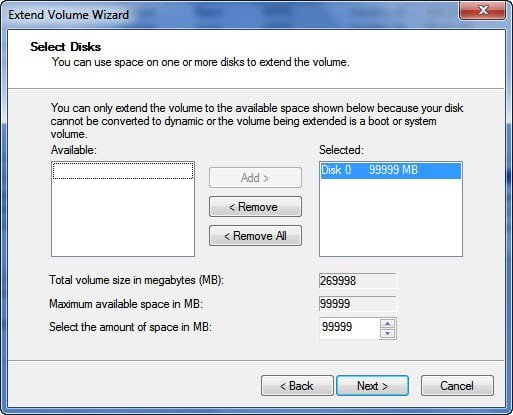Increase space amount with the up spinner arrow

tap(388, 323)
